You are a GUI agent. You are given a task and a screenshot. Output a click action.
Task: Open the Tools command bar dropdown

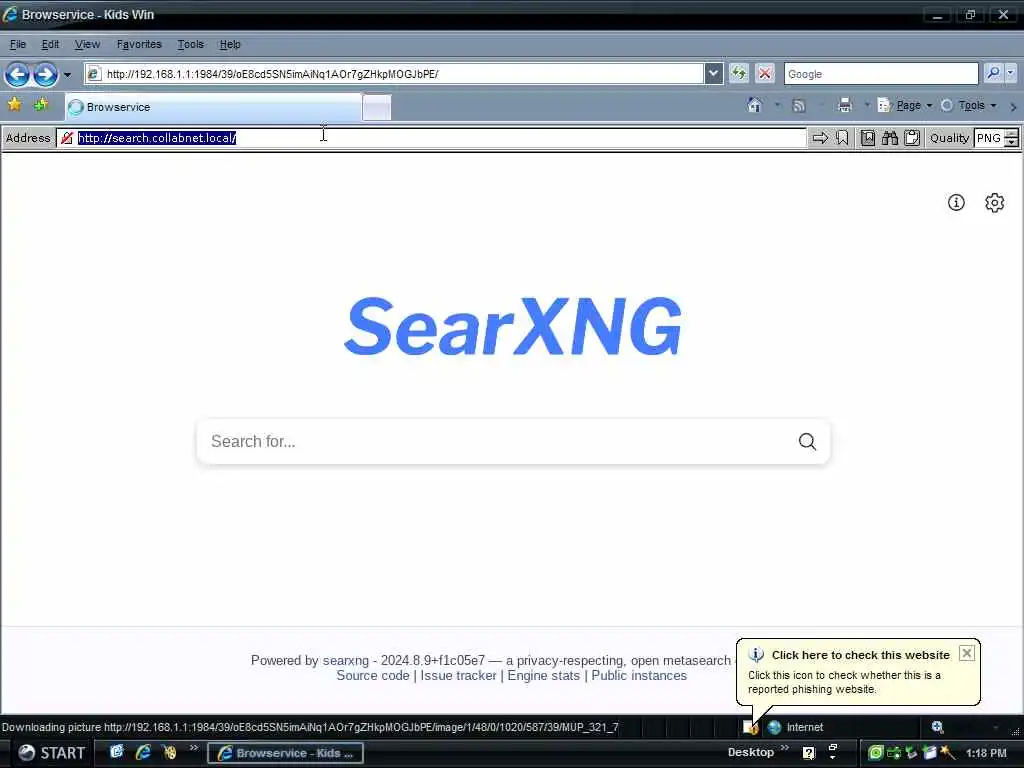click(x=968, y=105)
